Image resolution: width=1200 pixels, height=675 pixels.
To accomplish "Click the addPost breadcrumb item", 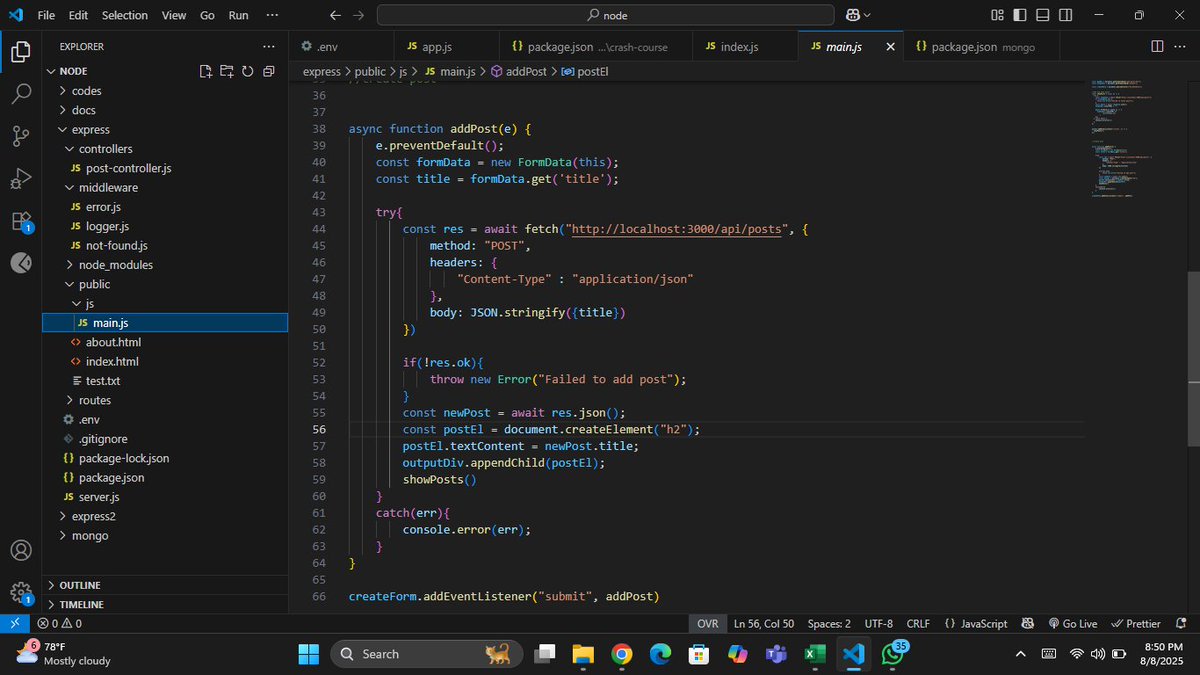I will point(518,72).
